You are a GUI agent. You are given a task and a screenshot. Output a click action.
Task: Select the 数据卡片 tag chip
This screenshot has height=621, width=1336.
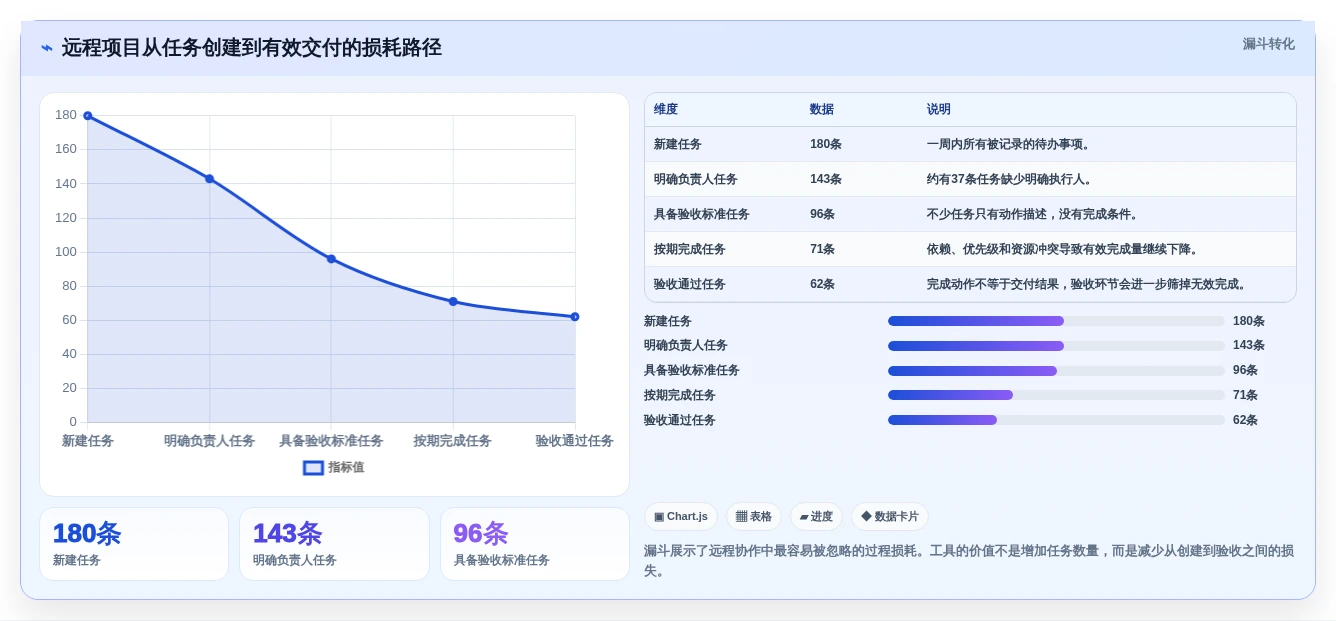click(890, 516)
